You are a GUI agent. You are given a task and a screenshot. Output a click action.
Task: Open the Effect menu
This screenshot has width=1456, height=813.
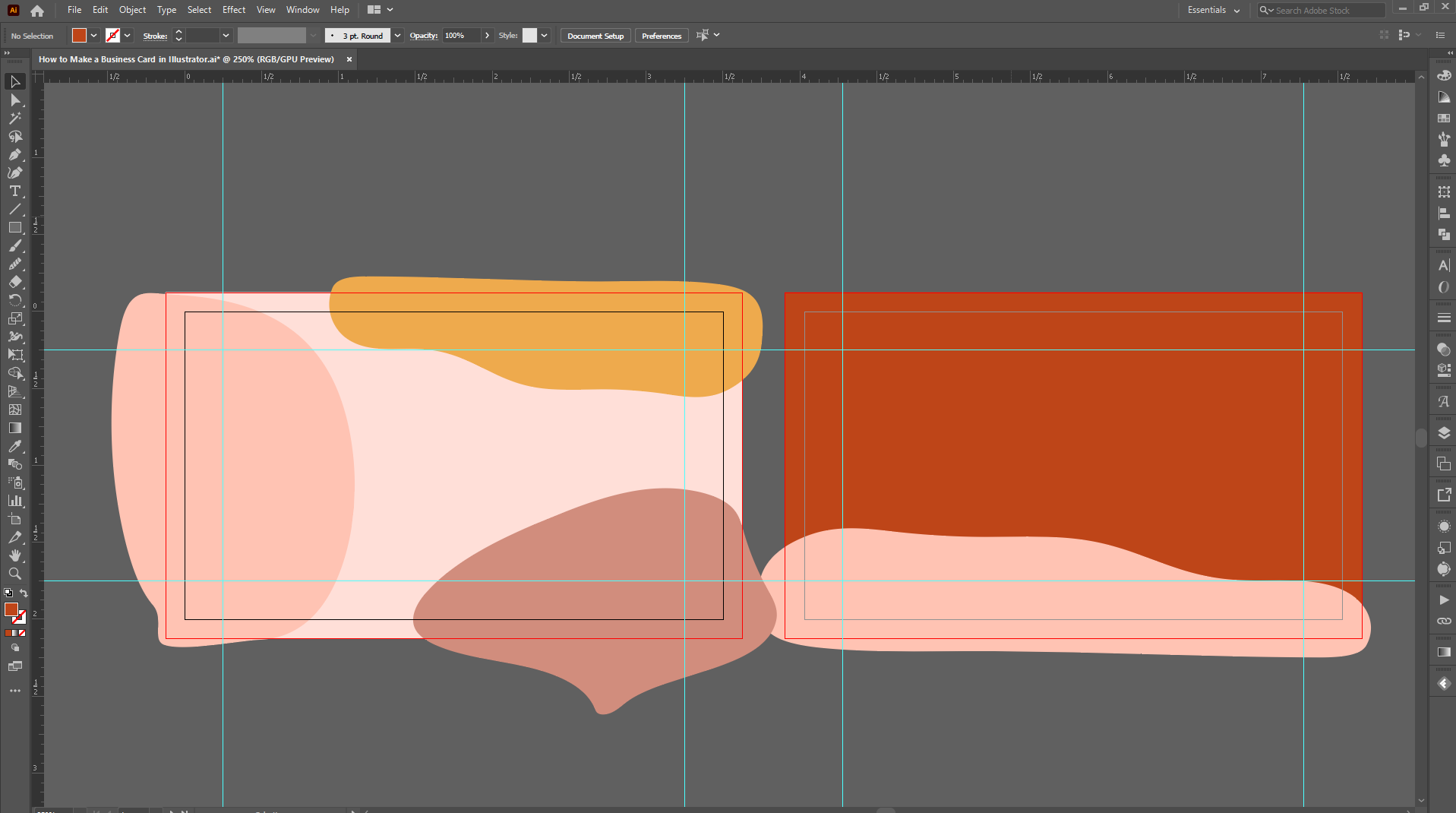click(x=233, y=10)
